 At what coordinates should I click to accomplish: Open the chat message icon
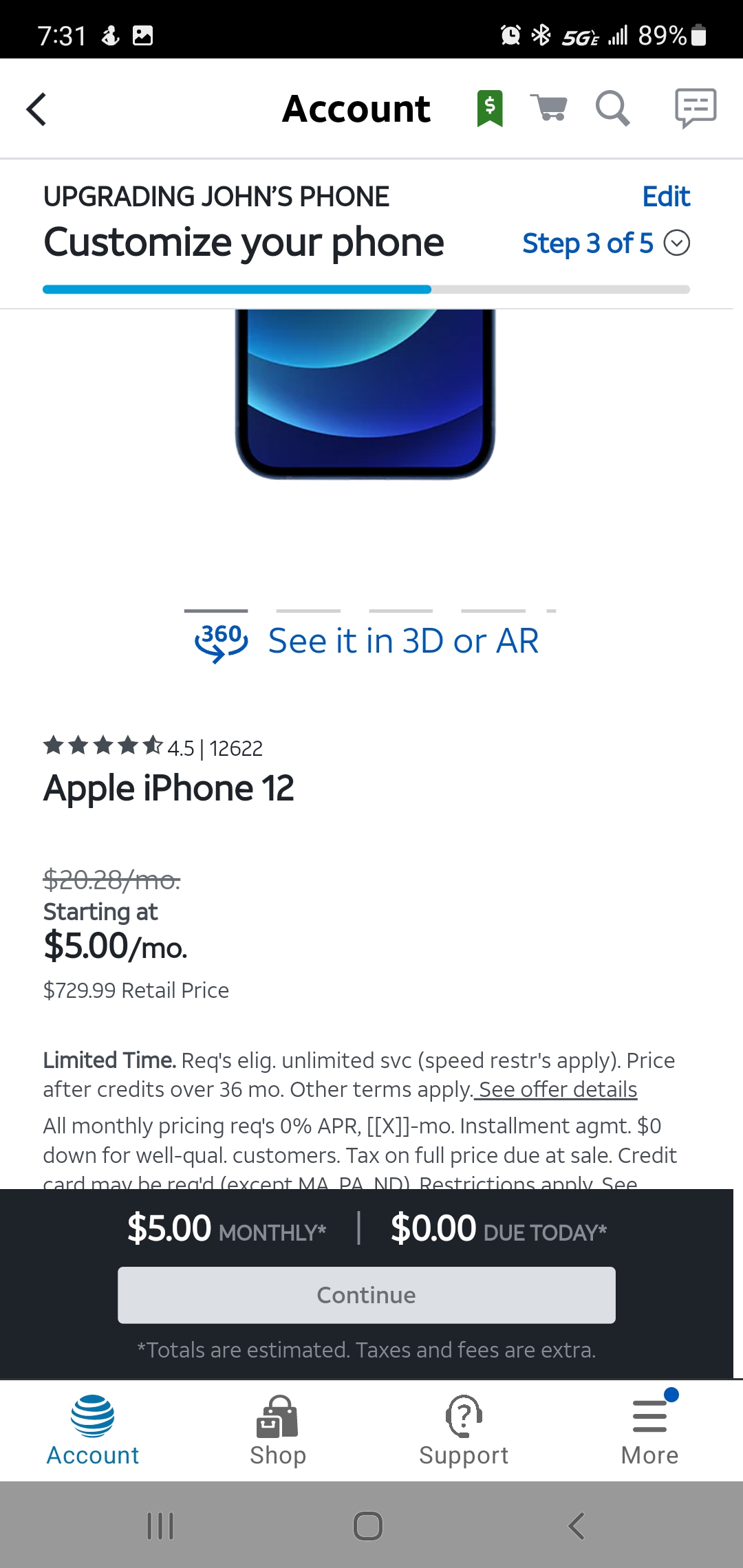pos(696,108)
